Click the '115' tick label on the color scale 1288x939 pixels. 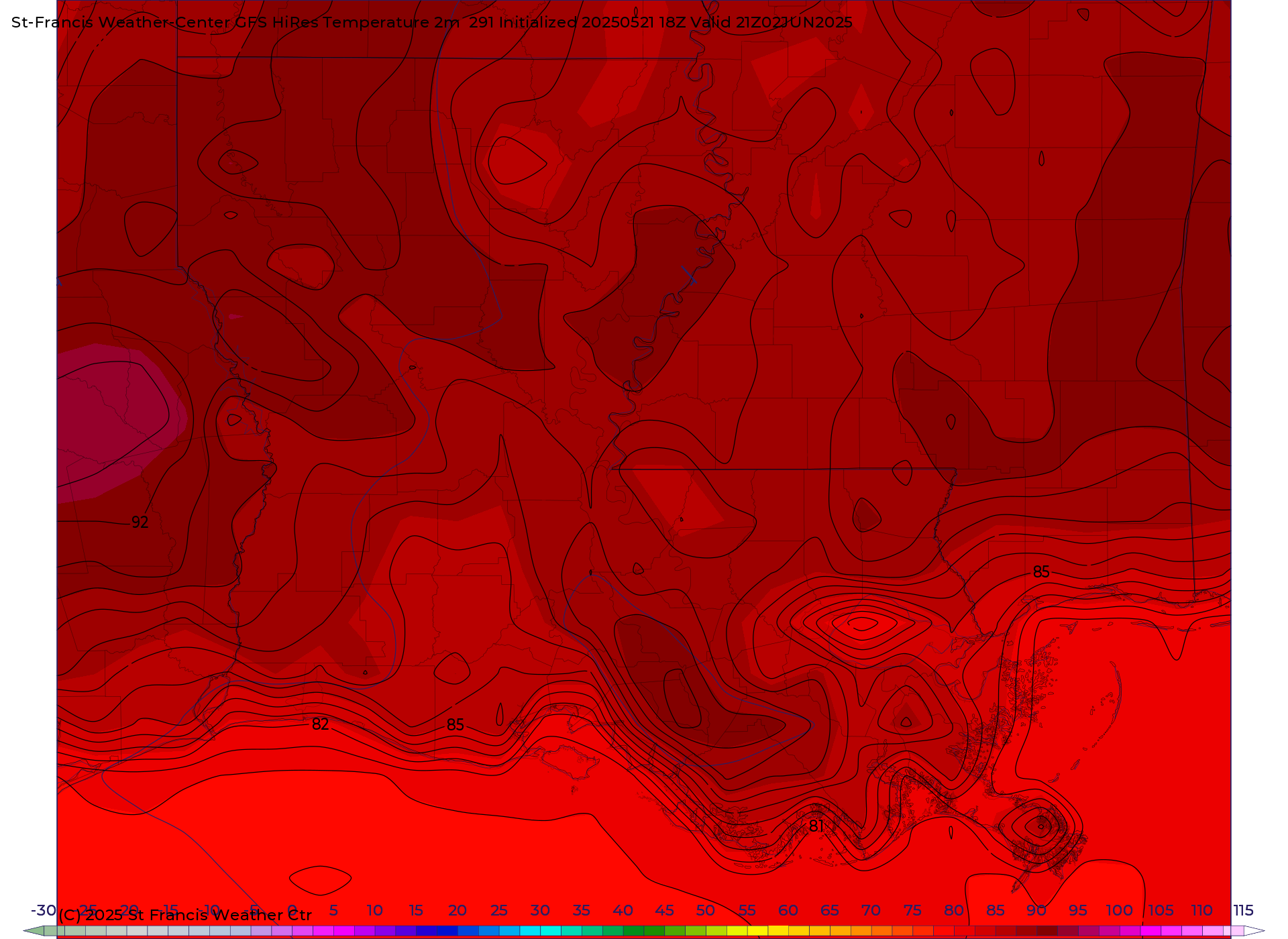coord(1244,910)
